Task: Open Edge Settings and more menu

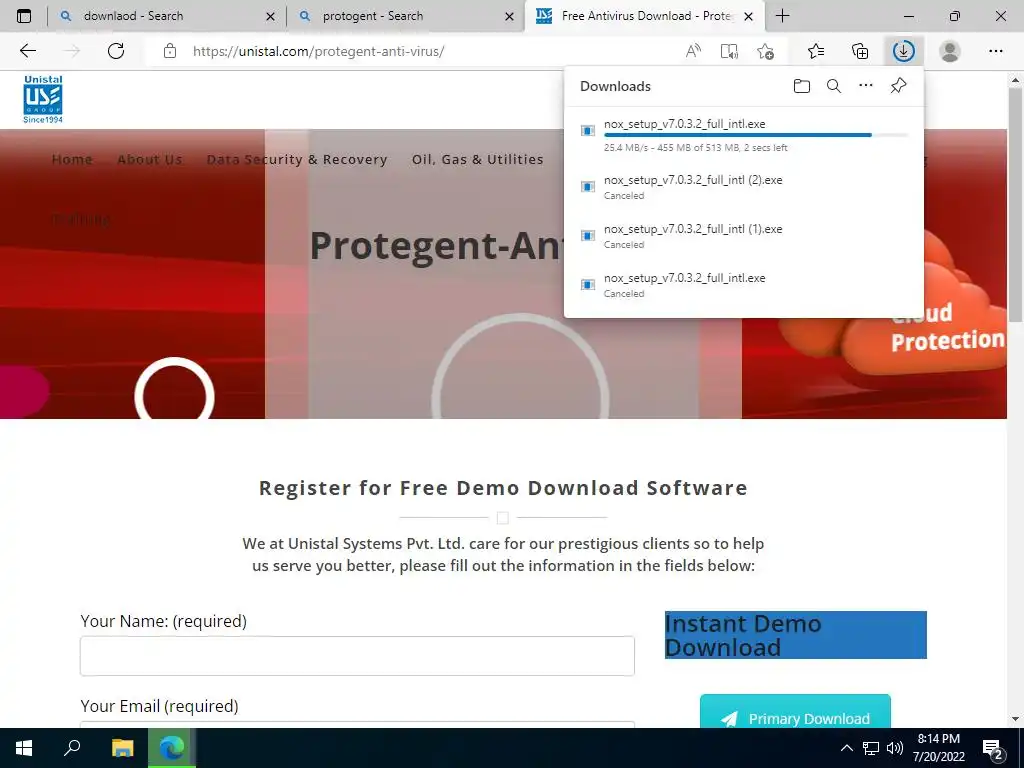Action: 995,51
